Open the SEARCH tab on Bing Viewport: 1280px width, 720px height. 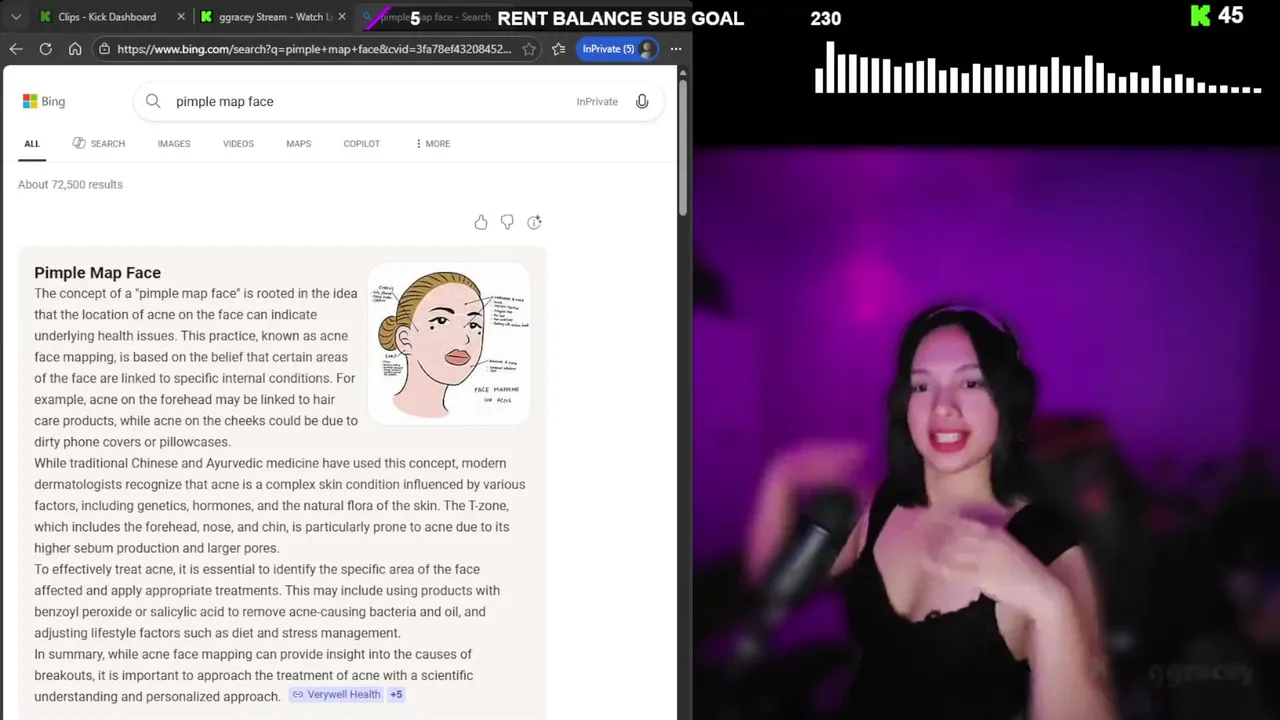(99, 144)
